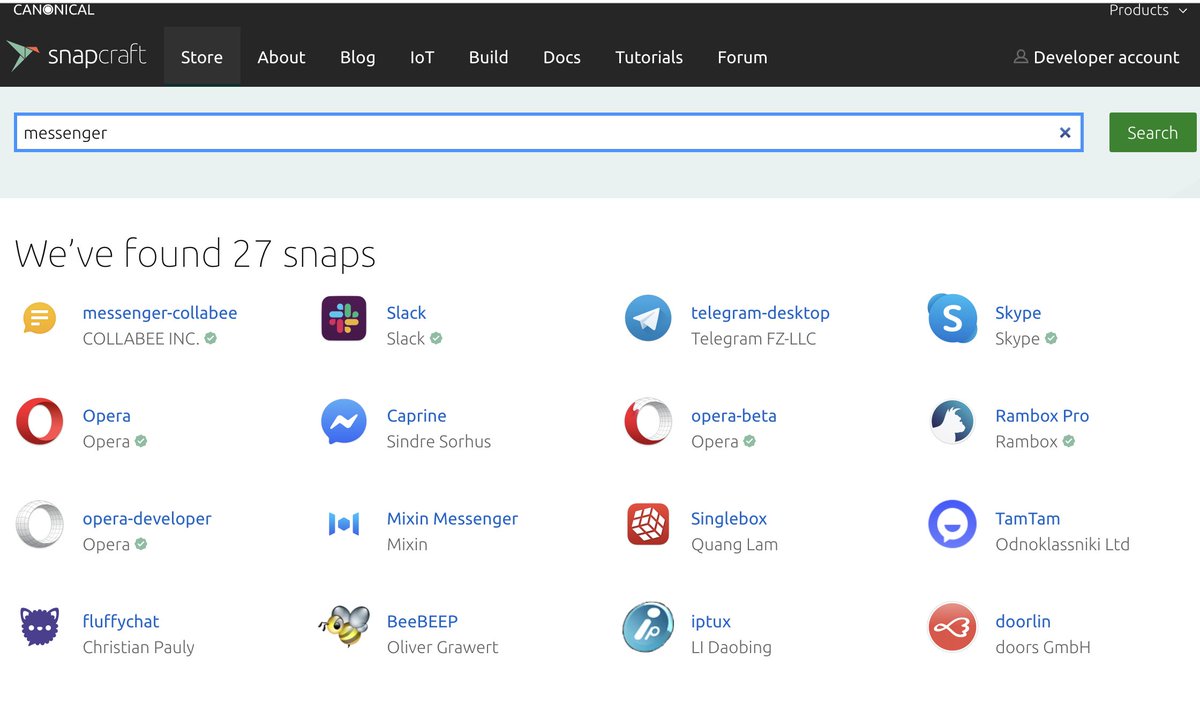This screenshot has height=704, width=1200.
Task: Select IoT in the navigation bar
Action: point(422,57)
